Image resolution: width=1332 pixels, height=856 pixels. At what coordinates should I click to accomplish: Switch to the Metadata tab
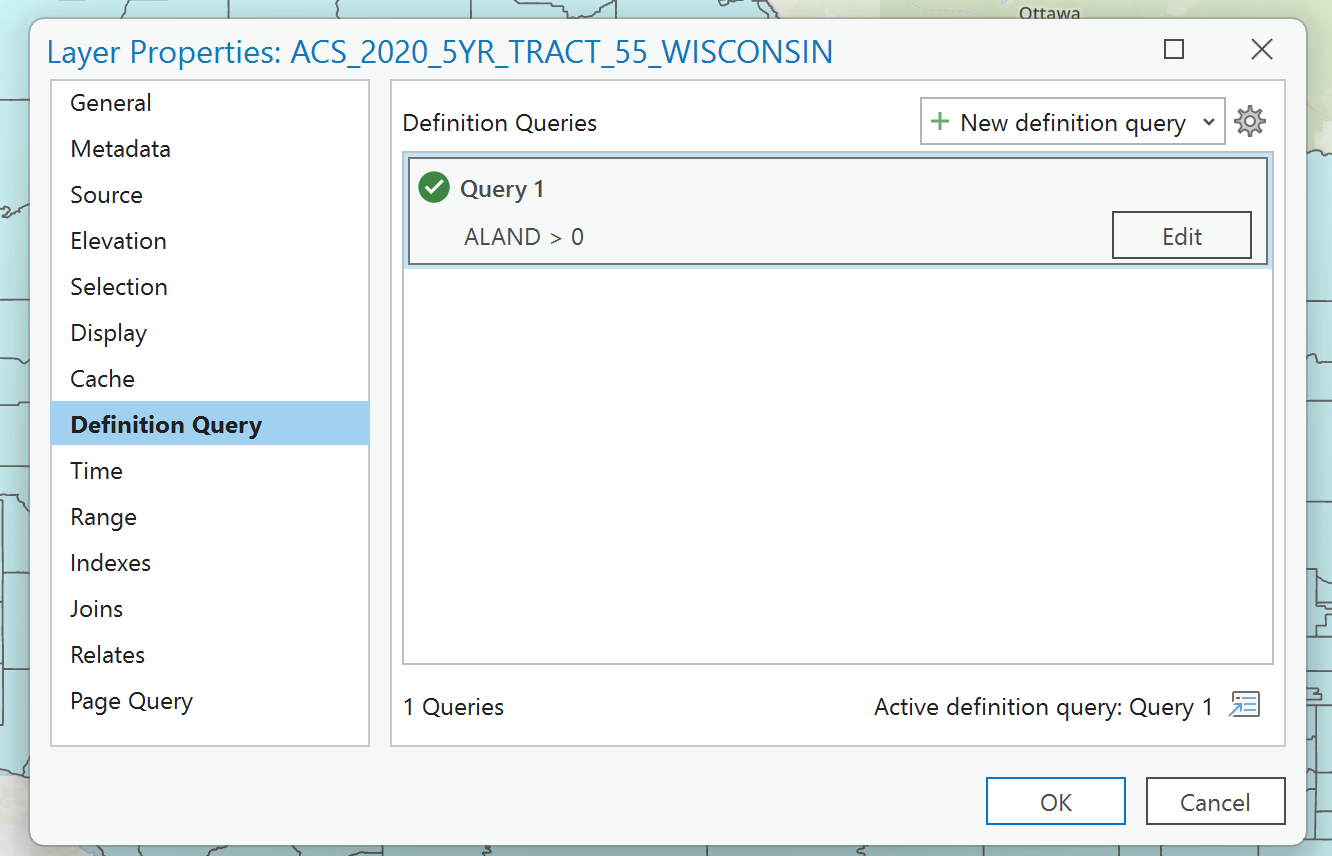[120, 149]
